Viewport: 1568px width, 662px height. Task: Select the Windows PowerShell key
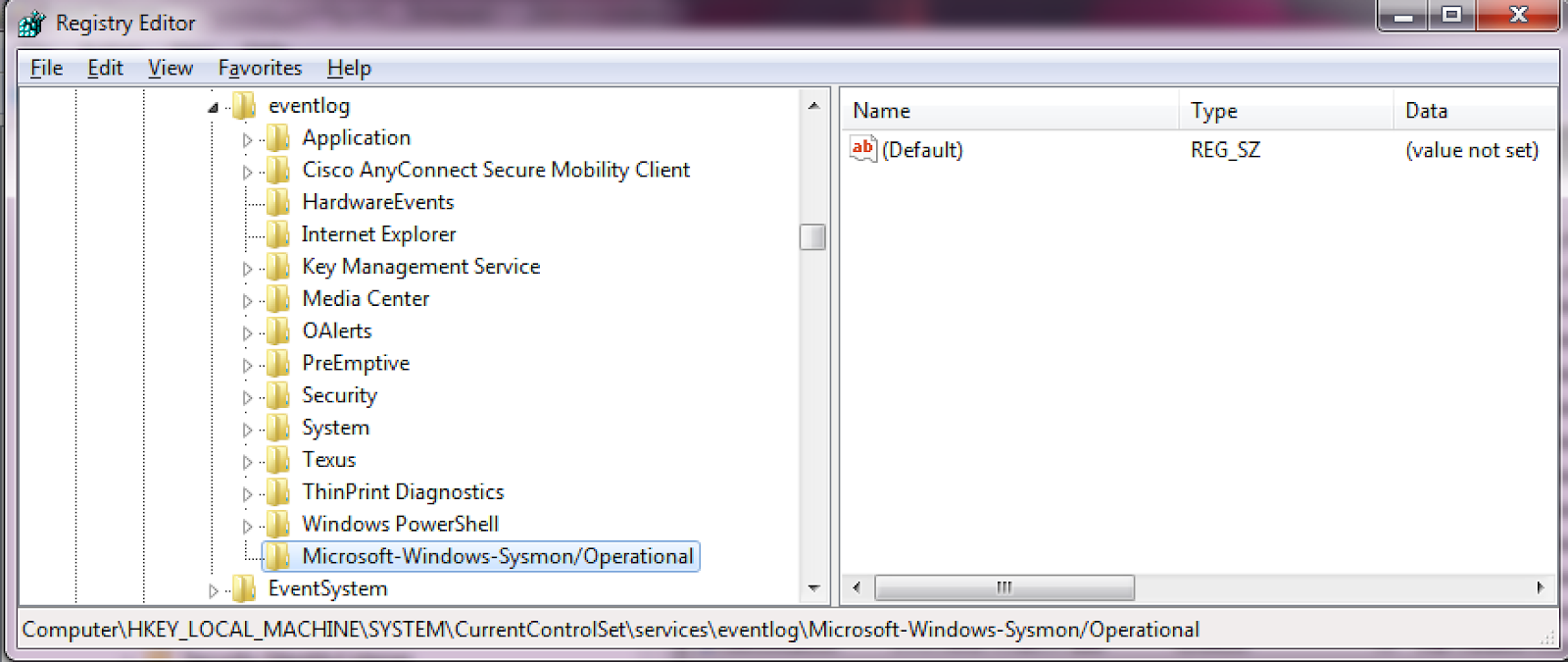tap(400, 524)
